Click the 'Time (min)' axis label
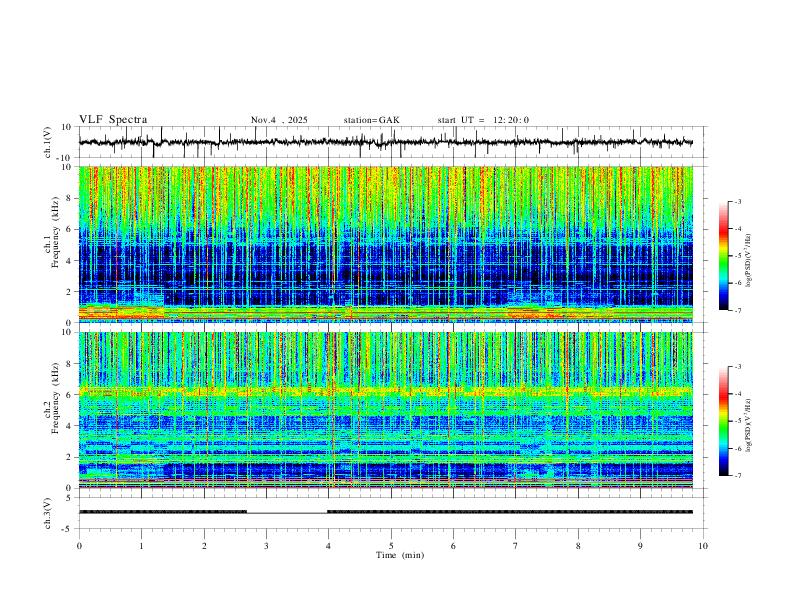The height and width of the screenshot is (612, 792). 400,555
